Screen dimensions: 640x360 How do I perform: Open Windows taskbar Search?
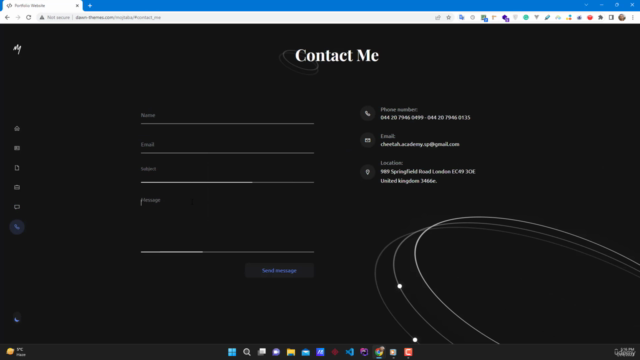247,352
